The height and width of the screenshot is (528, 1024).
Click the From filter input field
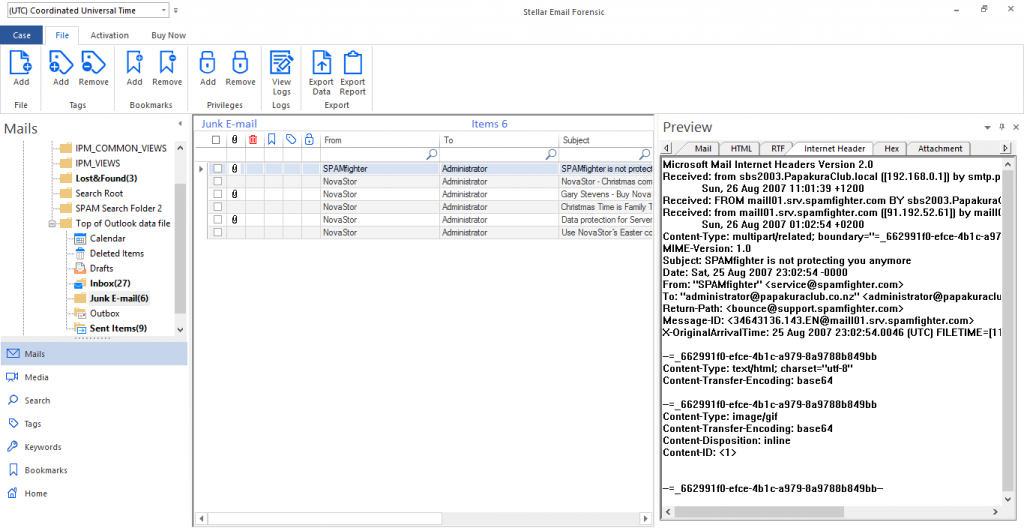pos(374,154)
